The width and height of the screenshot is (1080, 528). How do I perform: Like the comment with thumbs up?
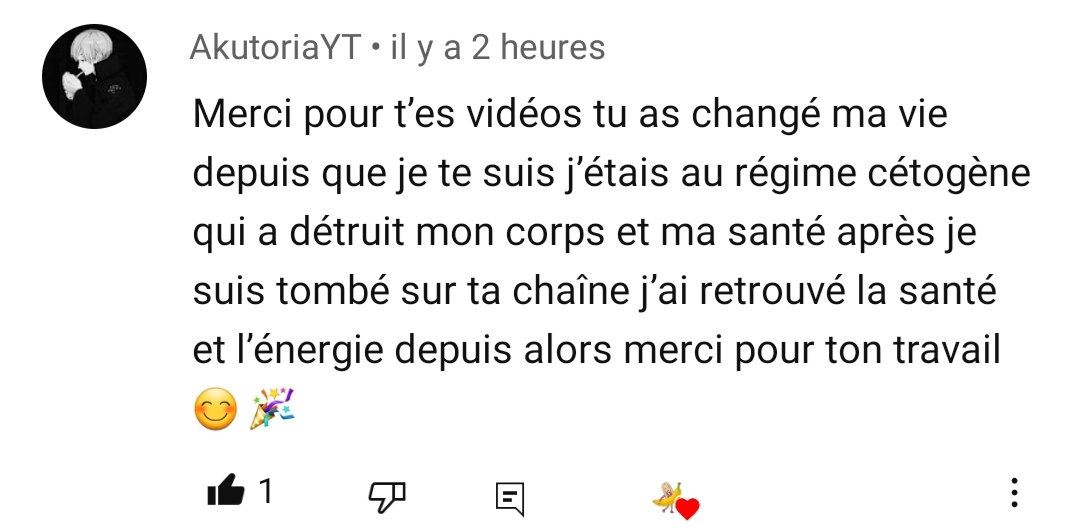coord(226,491)
